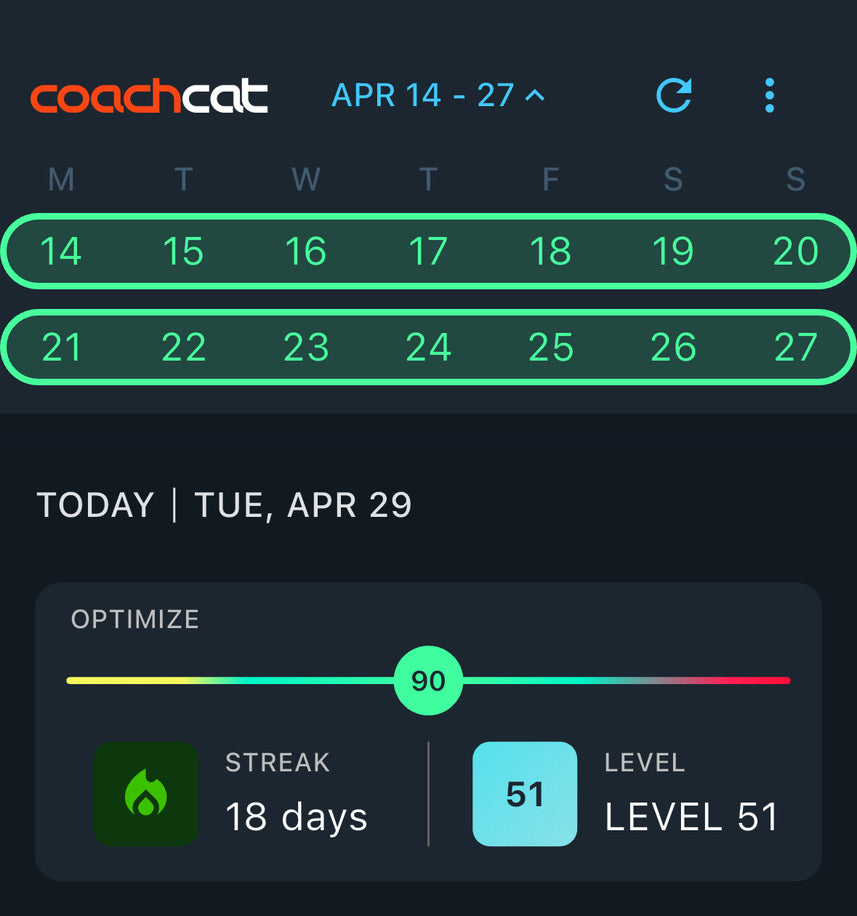This screenshot has height=916, width=857.
Task: Click the CoachCat logo
Action: [x=148, y=95]
